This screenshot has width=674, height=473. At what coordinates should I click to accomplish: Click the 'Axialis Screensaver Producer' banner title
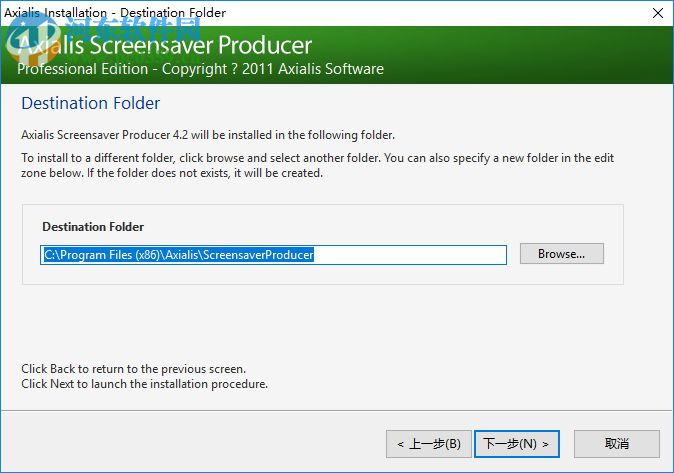point(165,45)
